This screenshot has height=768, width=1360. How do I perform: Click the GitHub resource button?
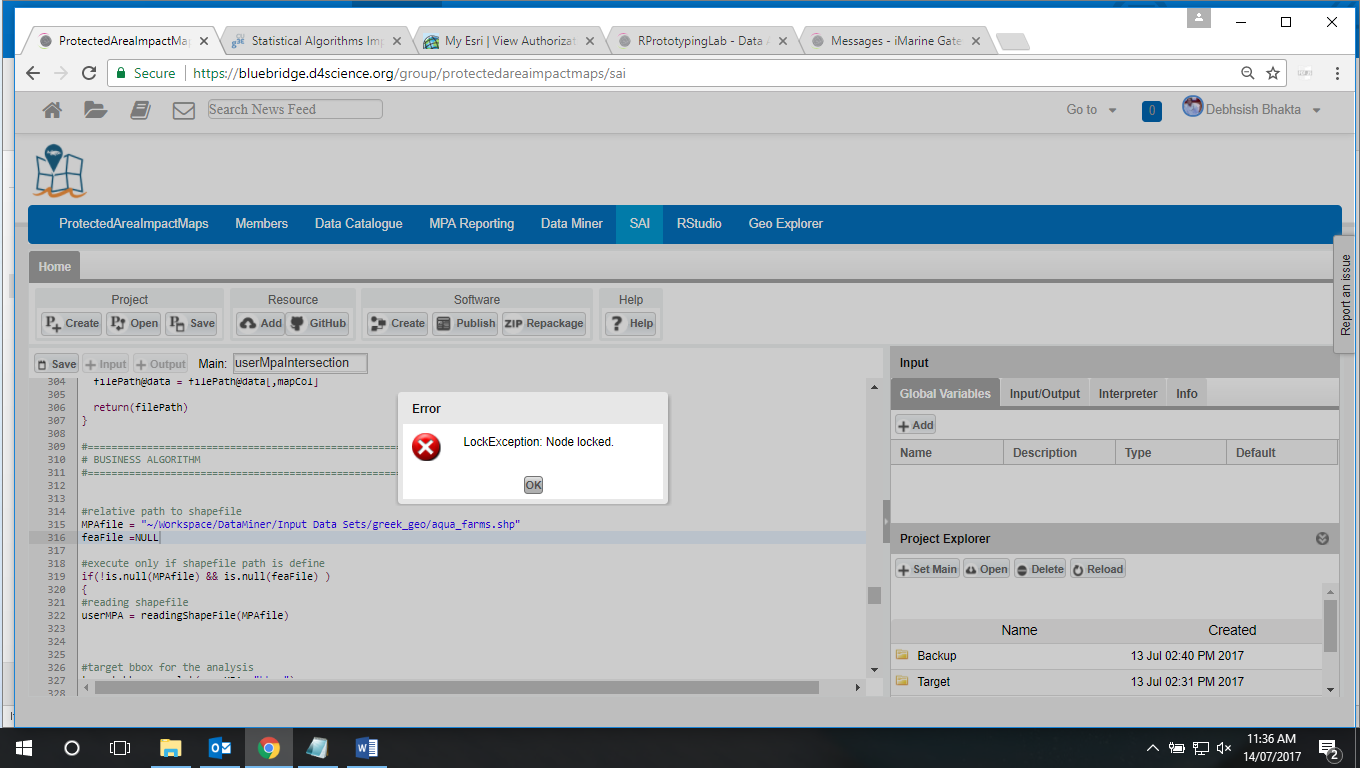tap(317, 323)
